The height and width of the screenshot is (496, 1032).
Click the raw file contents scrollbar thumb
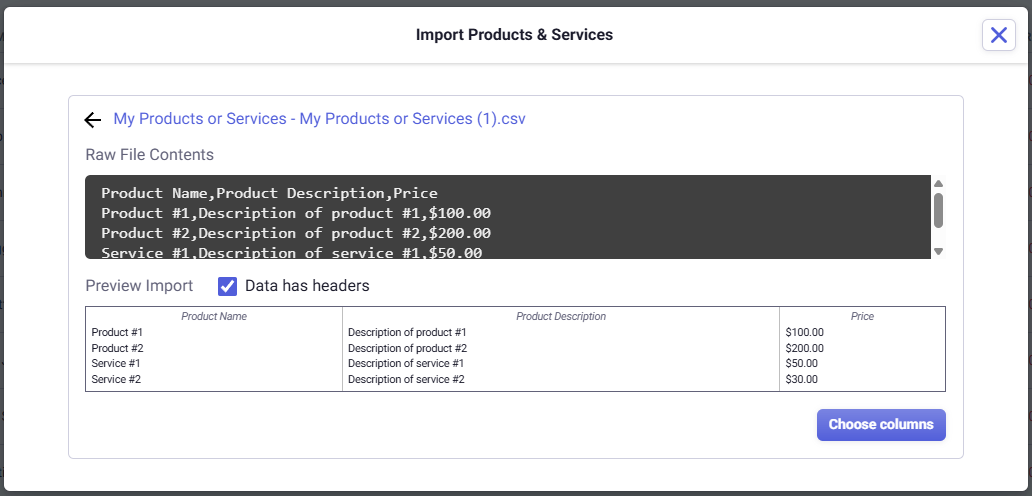click(x=938, y=210)
